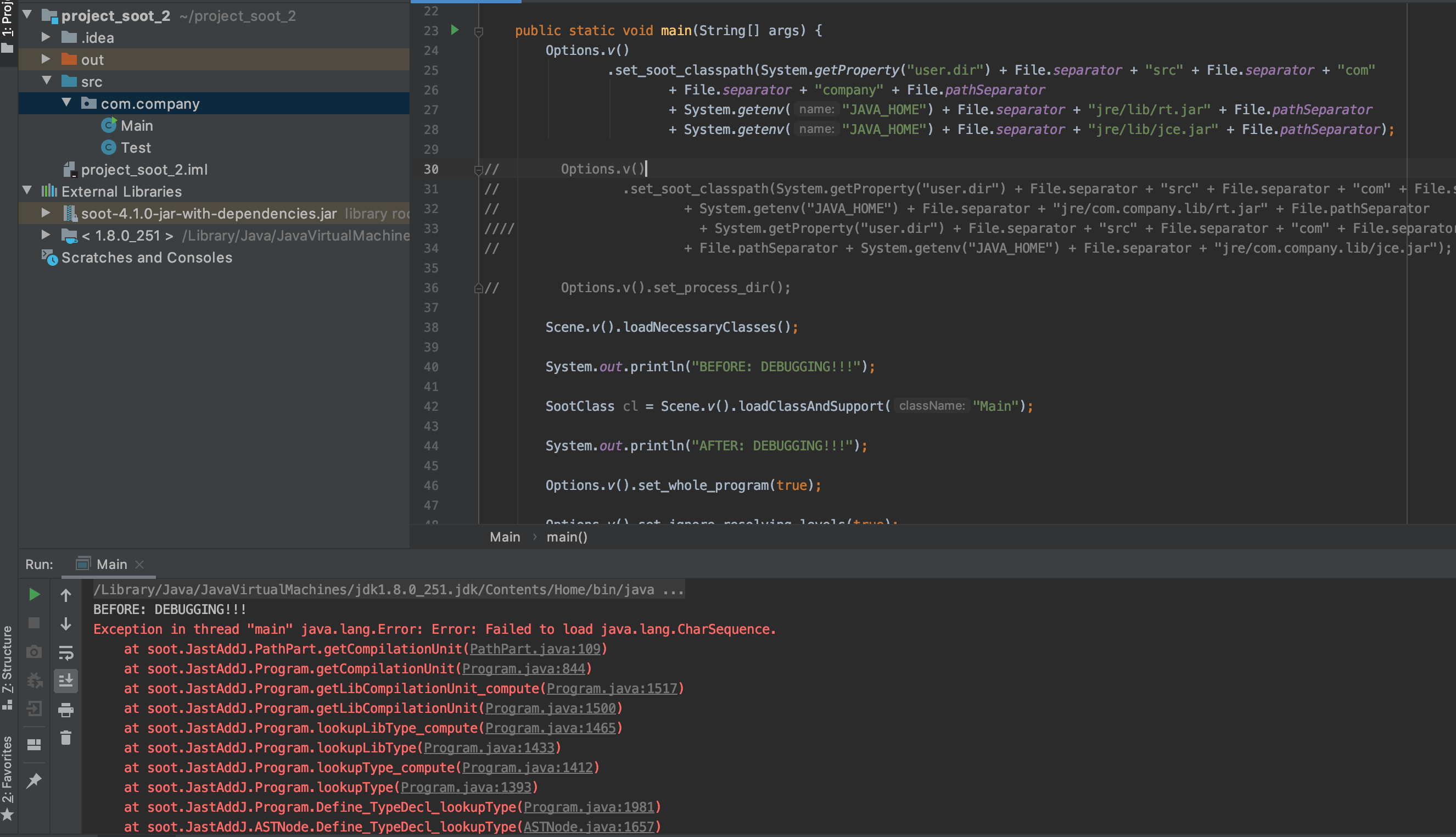Collapse the main method fold at line 23

479,33
